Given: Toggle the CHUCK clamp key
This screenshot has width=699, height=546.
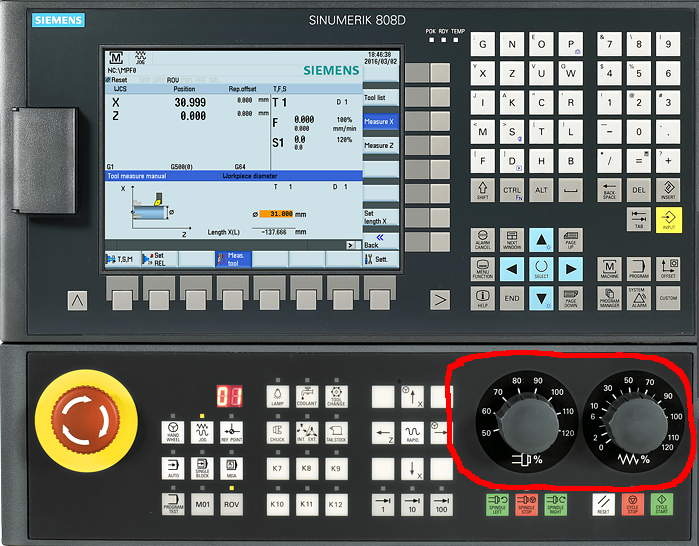Looking at the screenshot, I should tap(277, 432).
